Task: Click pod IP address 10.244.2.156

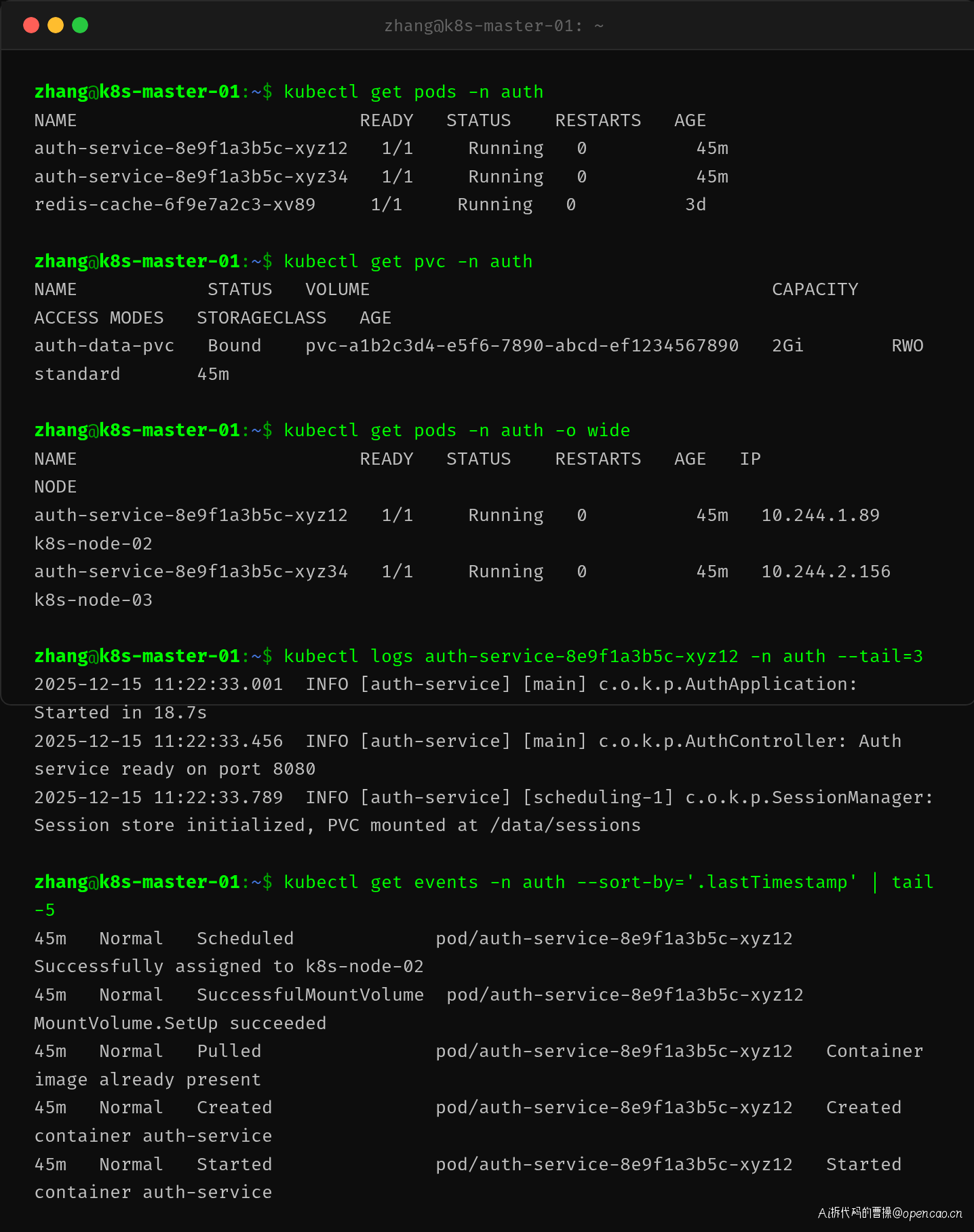Action: (825, 572)
